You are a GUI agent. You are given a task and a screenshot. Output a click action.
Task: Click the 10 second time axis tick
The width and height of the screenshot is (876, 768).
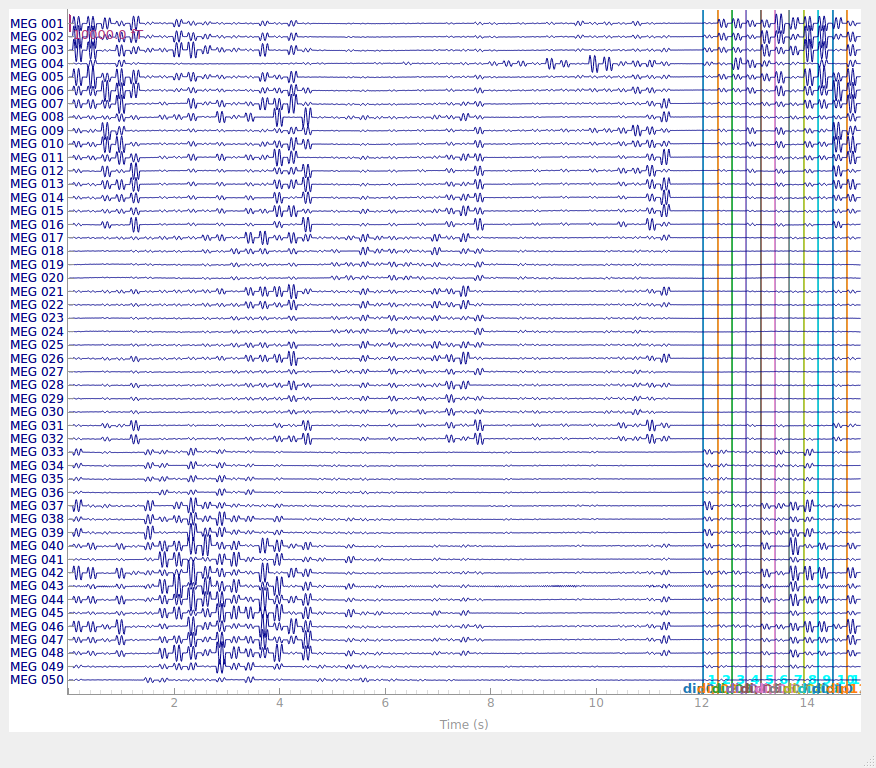click(x=596, y=703)
